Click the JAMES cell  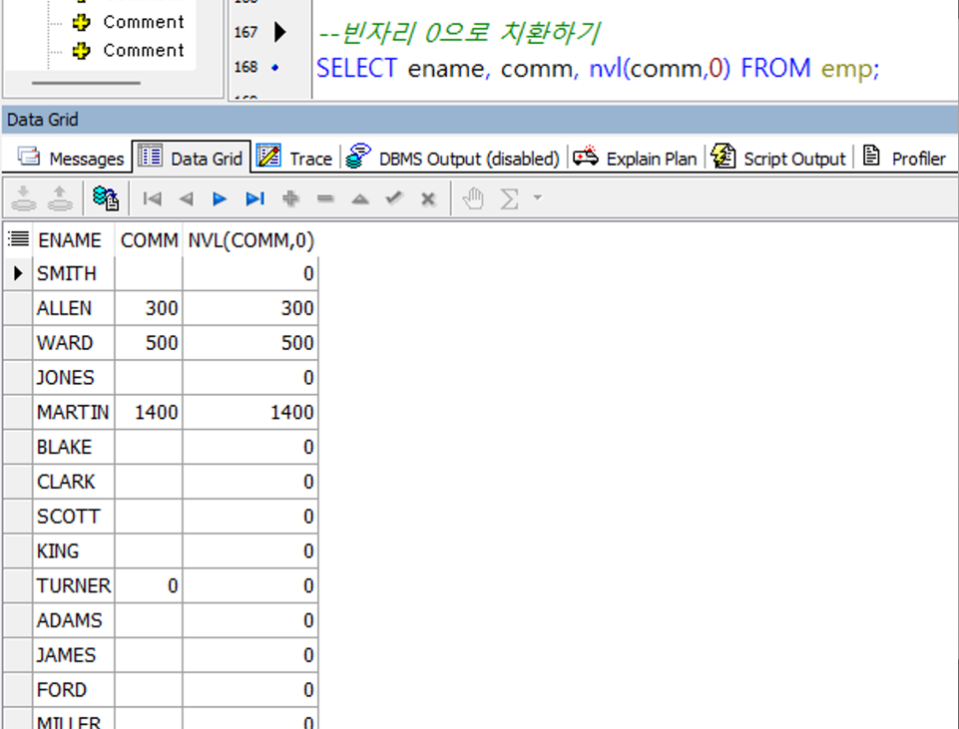[74, 656]
